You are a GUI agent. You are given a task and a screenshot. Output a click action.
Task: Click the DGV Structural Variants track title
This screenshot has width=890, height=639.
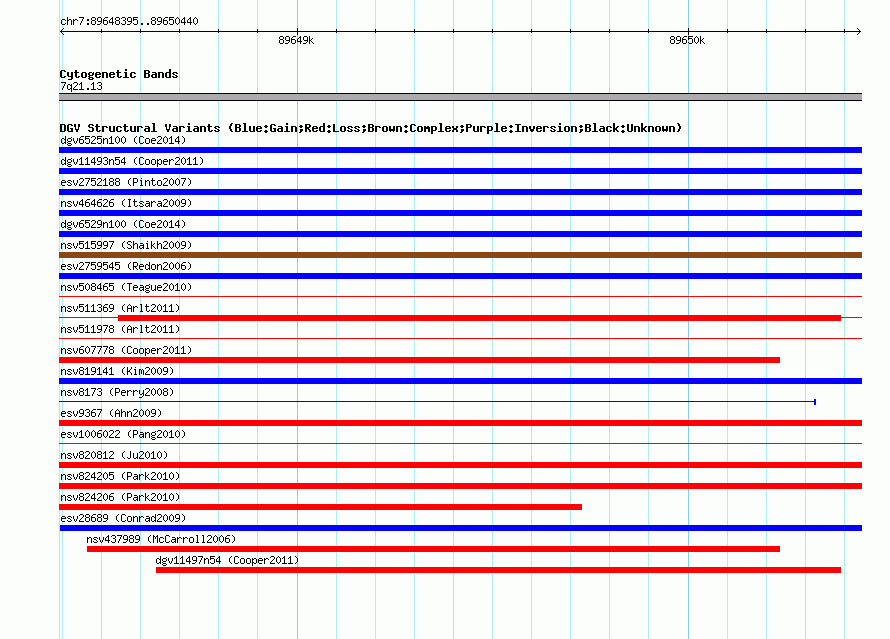pos(371,128)
